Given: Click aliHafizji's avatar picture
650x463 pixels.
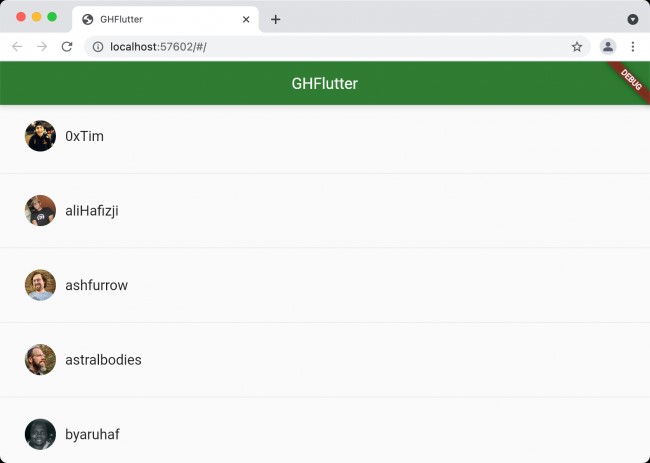Looking at the screenshot, I should coord(40,210).
